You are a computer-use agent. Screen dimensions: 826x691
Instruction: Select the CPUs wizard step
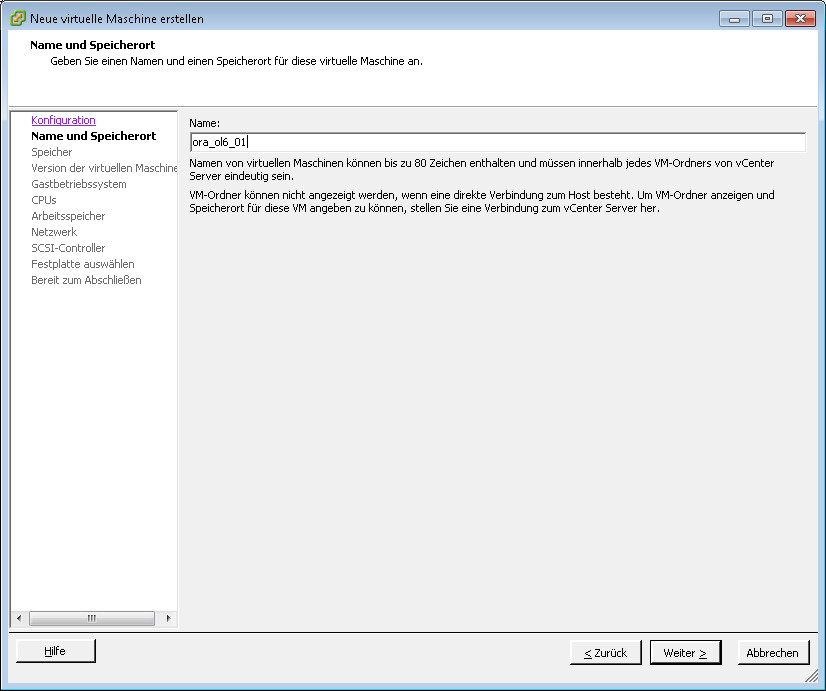(44, 200)
